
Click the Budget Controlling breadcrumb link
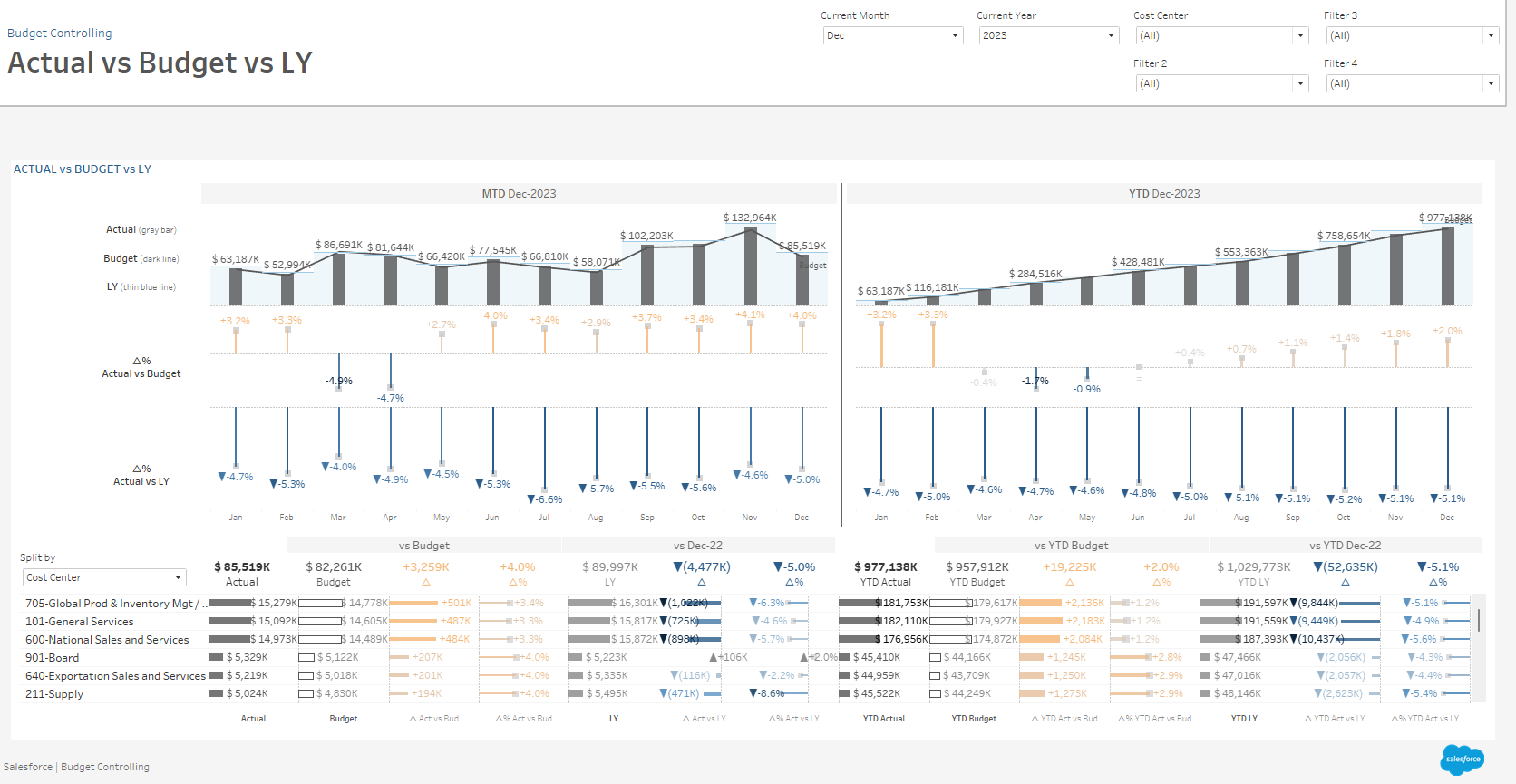pyautogui.click(x=60, y=34)
